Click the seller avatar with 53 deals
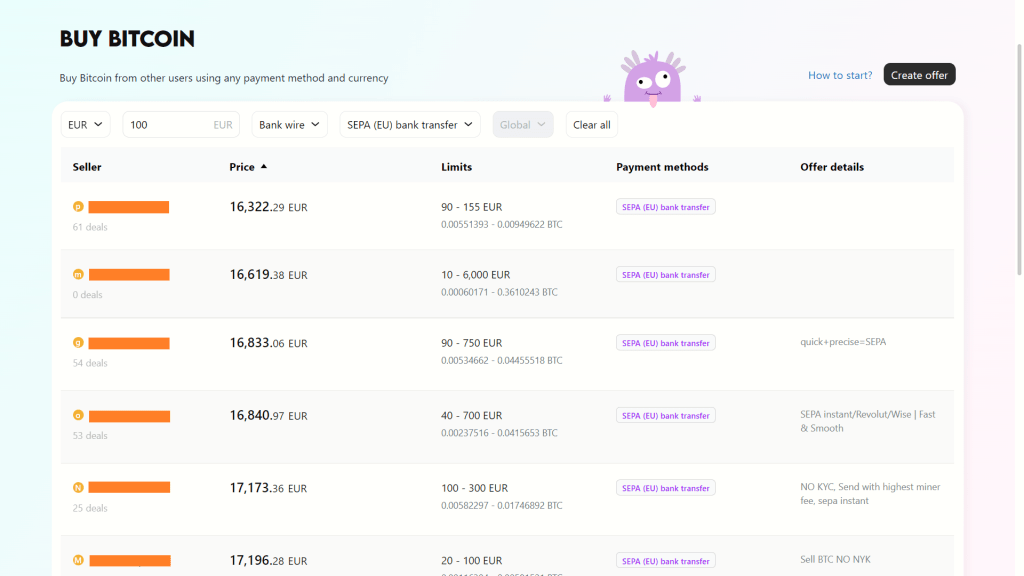The height and width of the screenshot is (576, 1024). [x=78, y=415]
